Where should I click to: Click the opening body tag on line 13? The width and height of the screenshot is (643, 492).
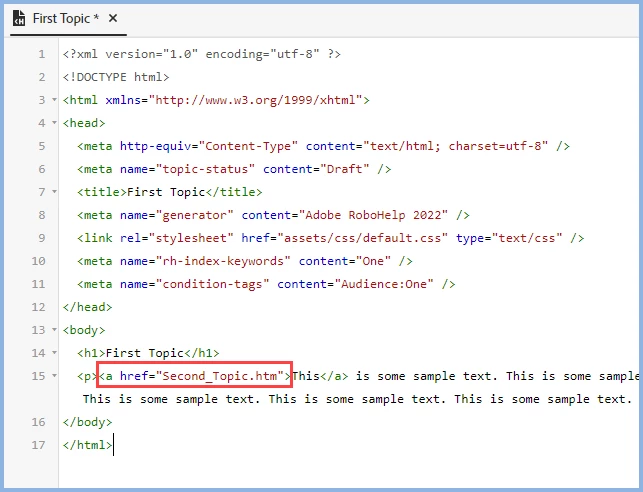click(84, 330)
